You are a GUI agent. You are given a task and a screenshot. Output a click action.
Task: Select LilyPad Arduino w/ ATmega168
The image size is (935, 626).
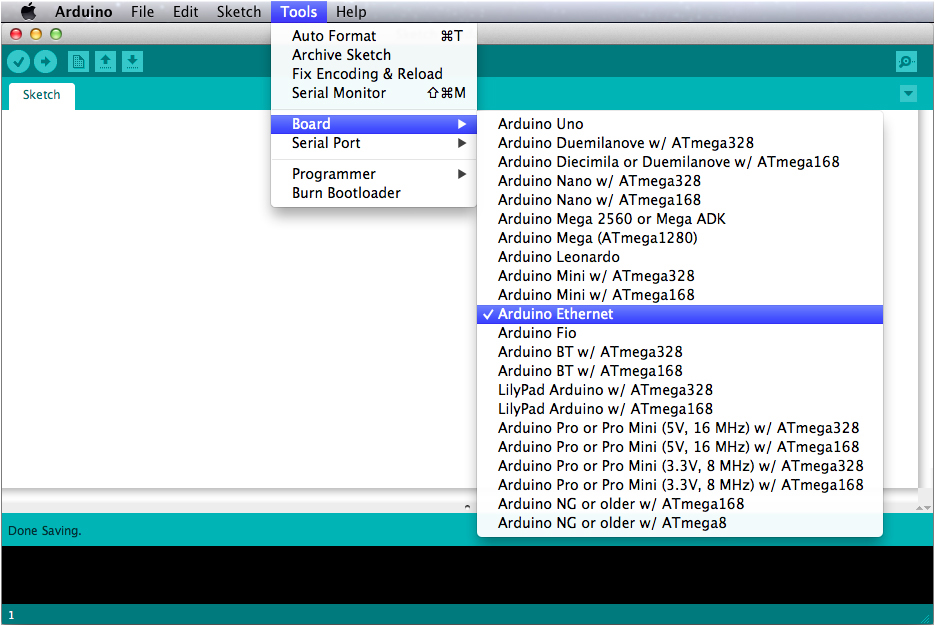tap(680, 410)
